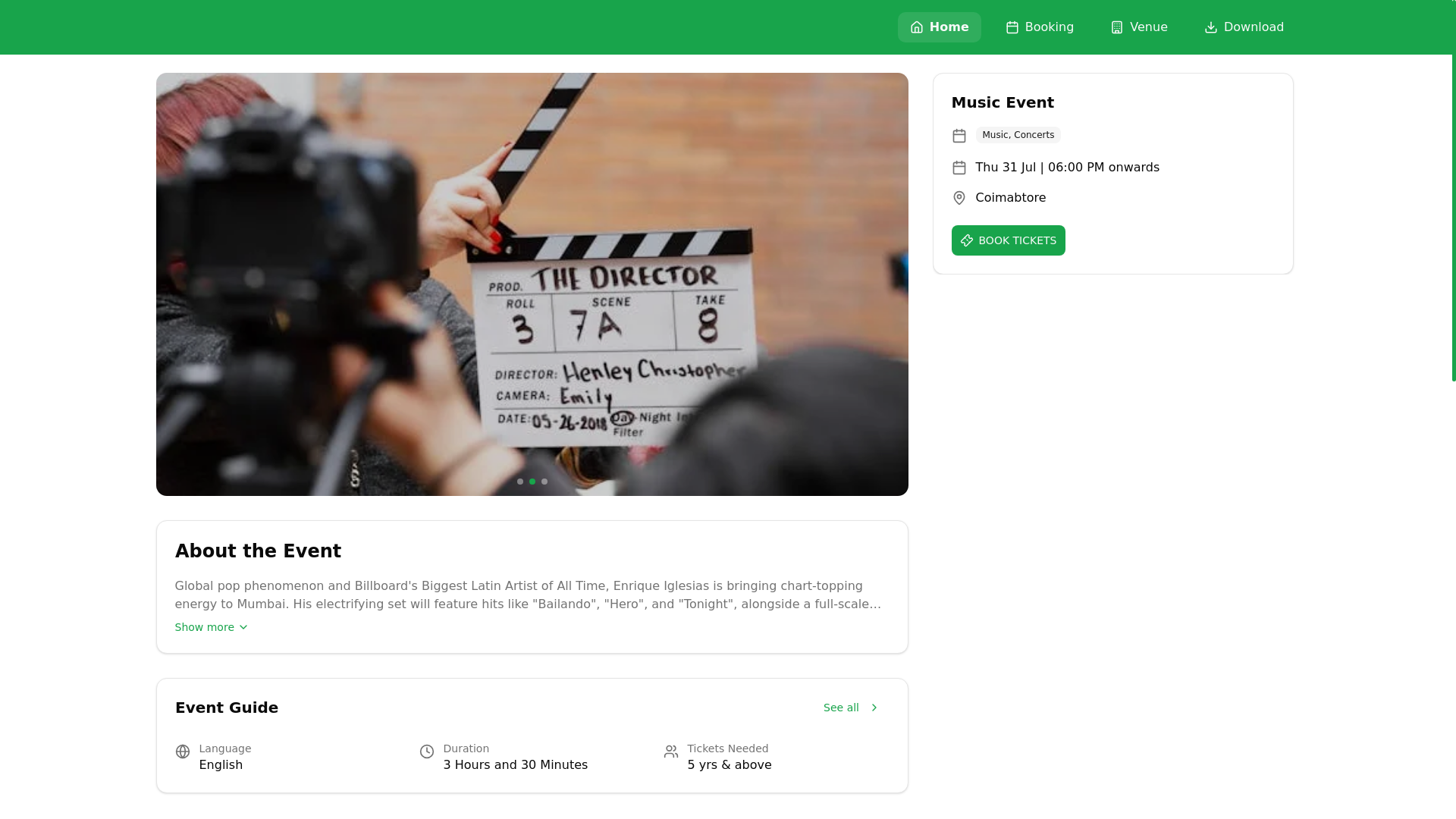The width and height of the screenshot is (1456, 819).
Task: Expand description with Show more
Action: [x=211, y=627]
